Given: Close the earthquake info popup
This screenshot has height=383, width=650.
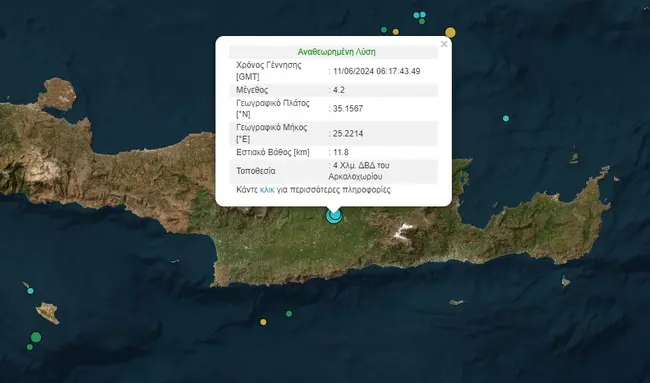Looking at the screenshot, I should pyautogui.click(x=444, y=44).
